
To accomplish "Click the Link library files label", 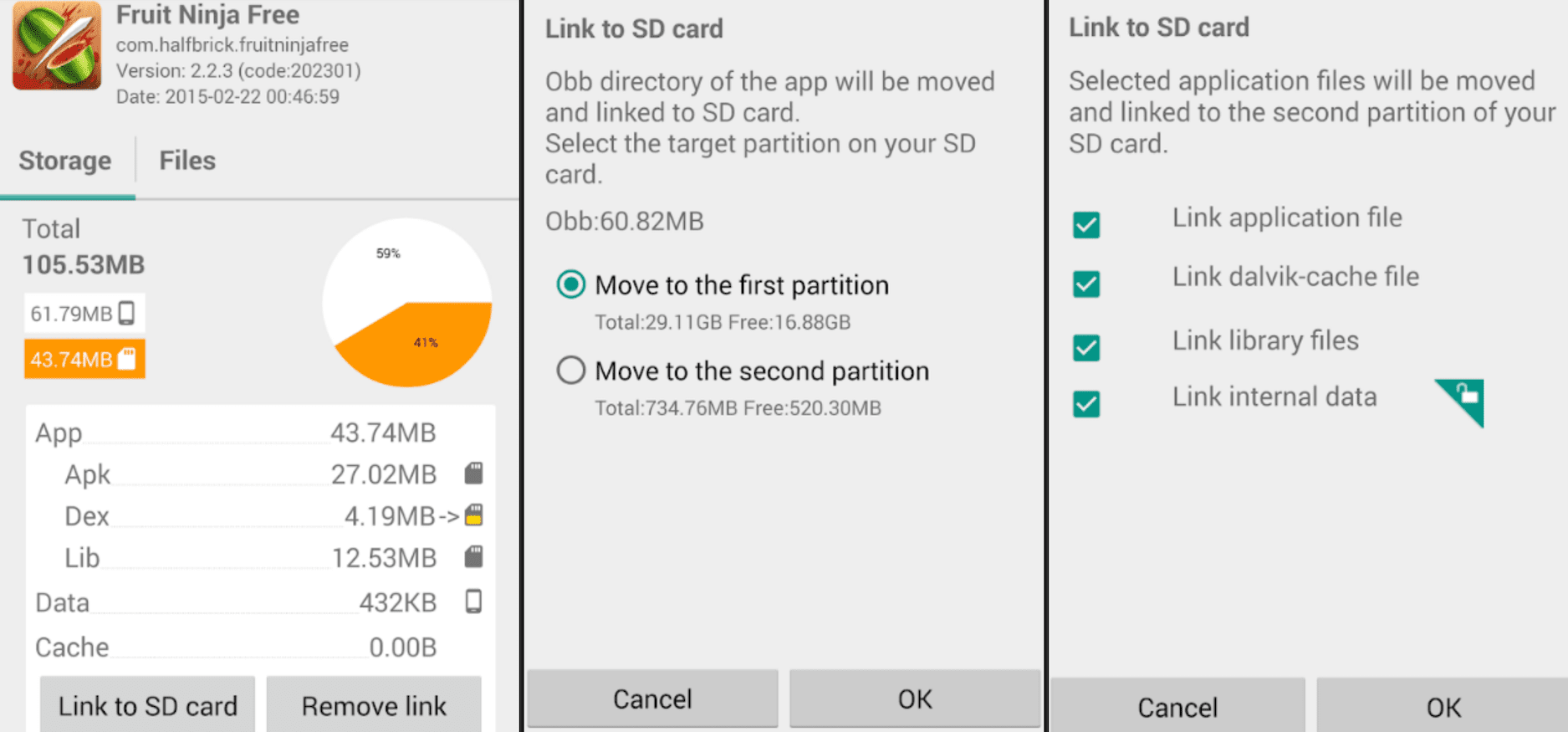I will click(1265, 340).
